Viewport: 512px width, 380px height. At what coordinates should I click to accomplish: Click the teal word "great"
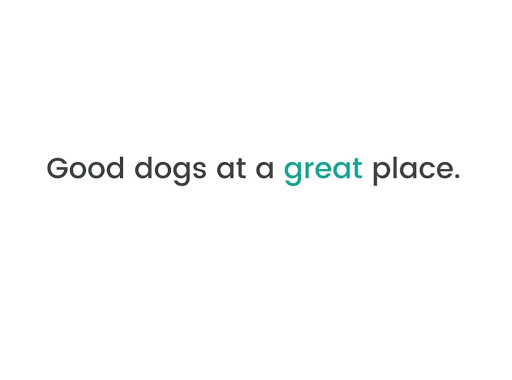pos(323,171)
